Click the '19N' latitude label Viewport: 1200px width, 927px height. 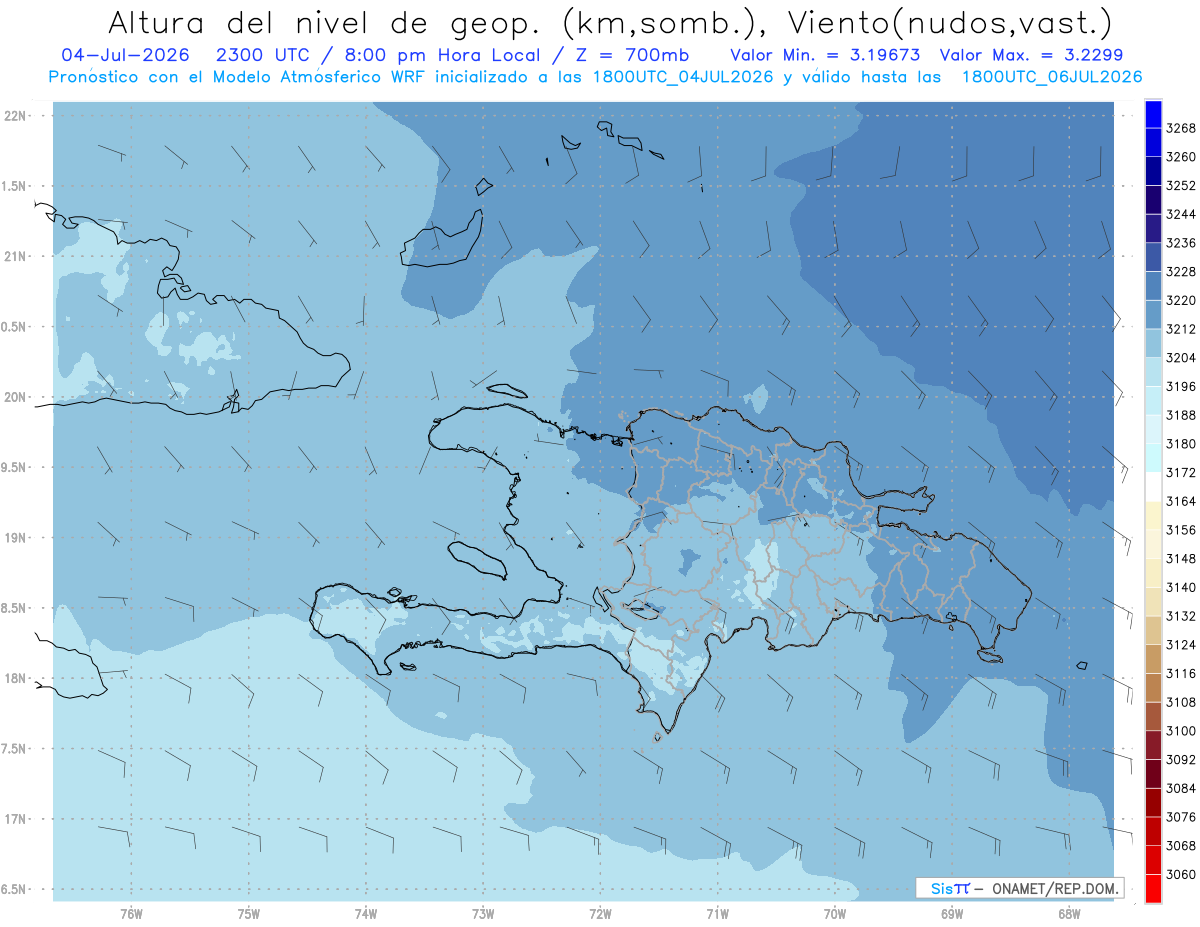[x=15, y=538]
